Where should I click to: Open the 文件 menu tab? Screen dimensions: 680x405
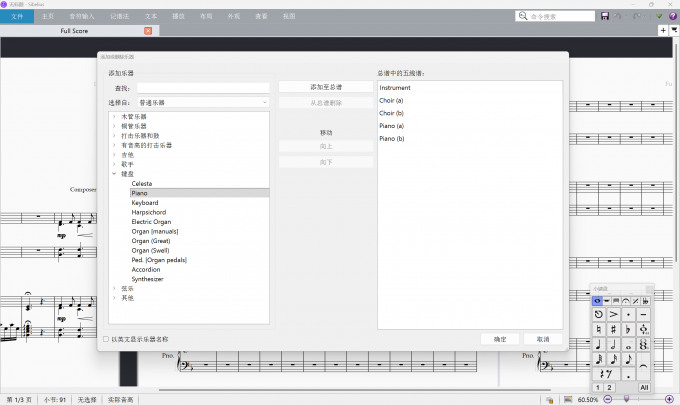click(17, 17)
